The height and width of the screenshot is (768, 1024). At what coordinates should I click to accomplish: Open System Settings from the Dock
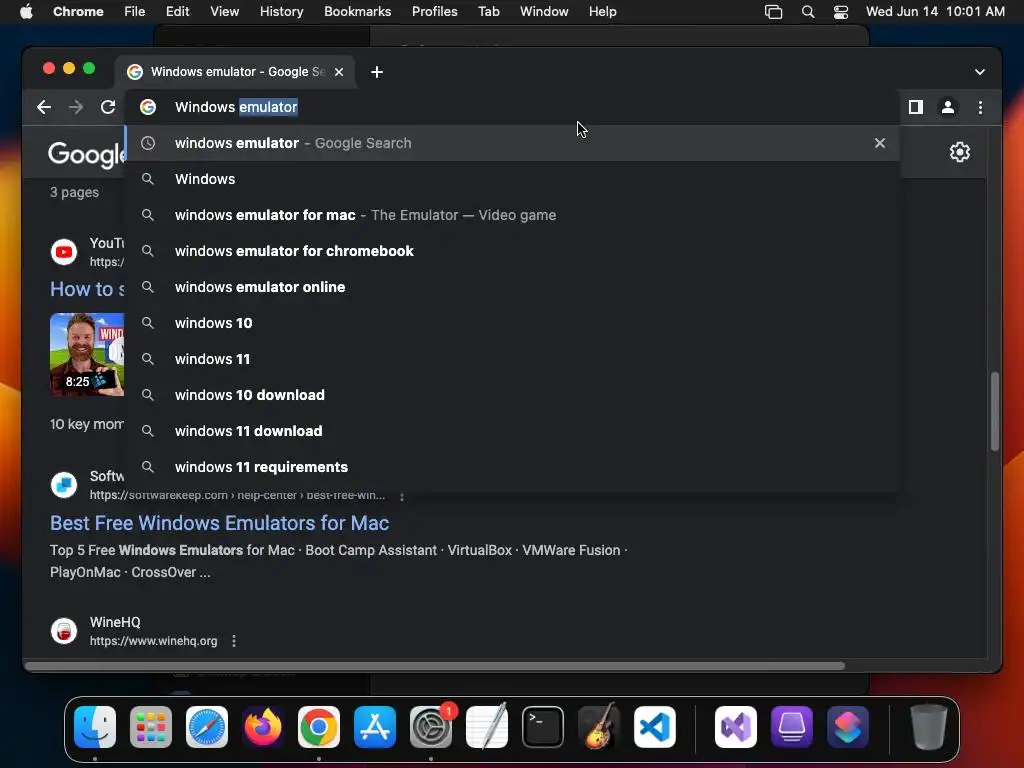coord(431,727)
